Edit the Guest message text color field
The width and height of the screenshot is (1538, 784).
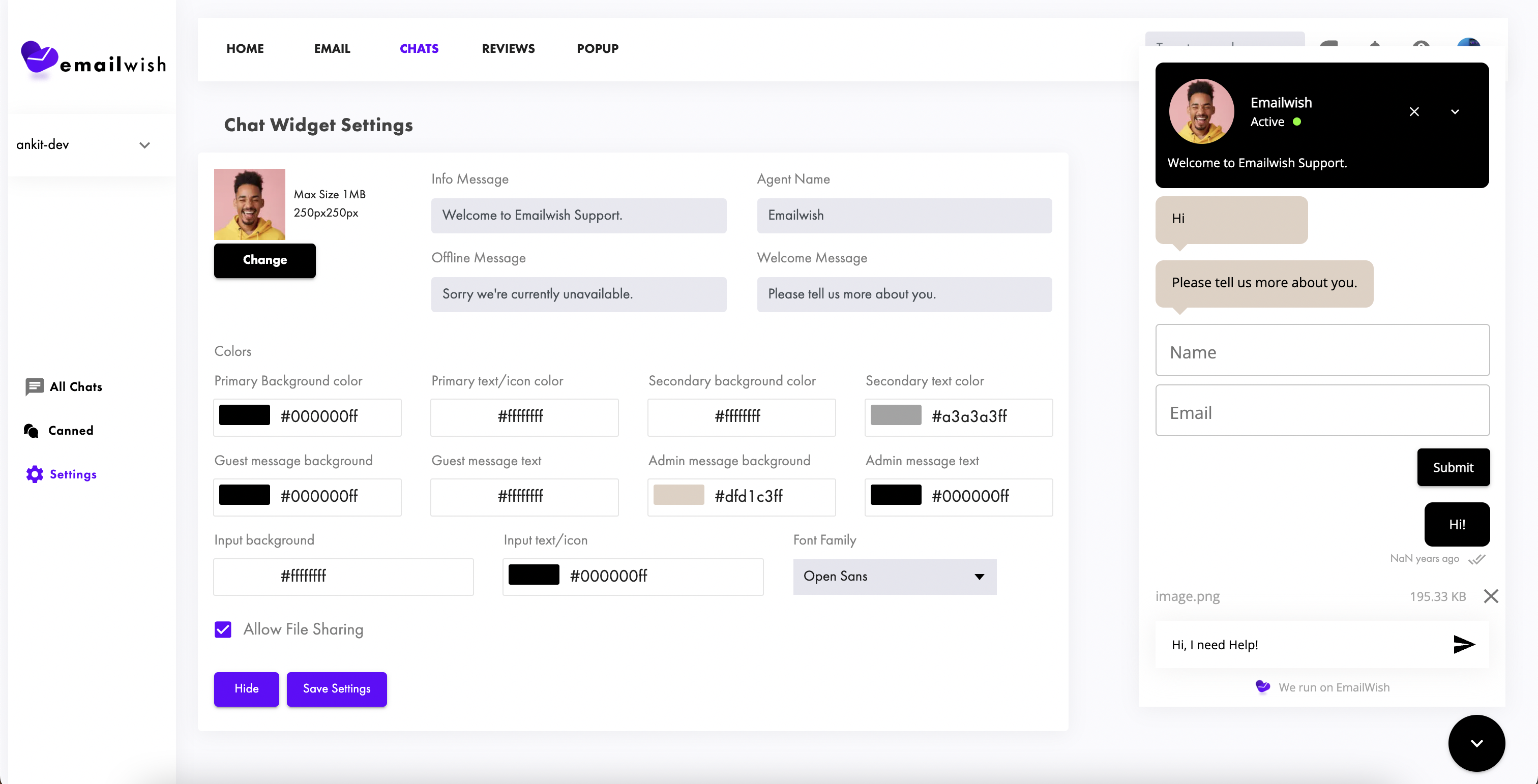pyautogui.click(x=524, y=497)
